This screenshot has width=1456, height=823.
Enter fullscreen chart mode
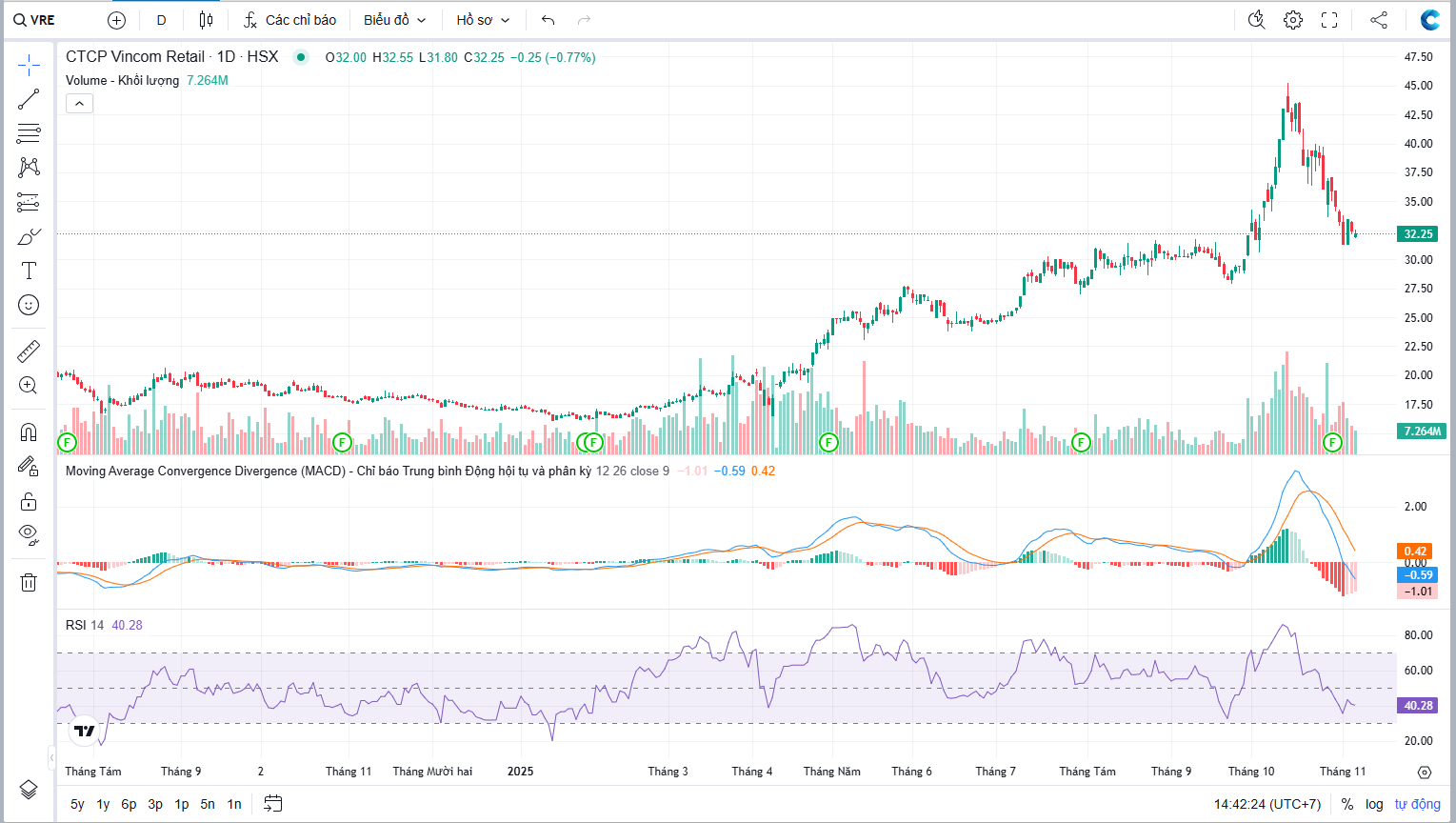coord(1329,20)
